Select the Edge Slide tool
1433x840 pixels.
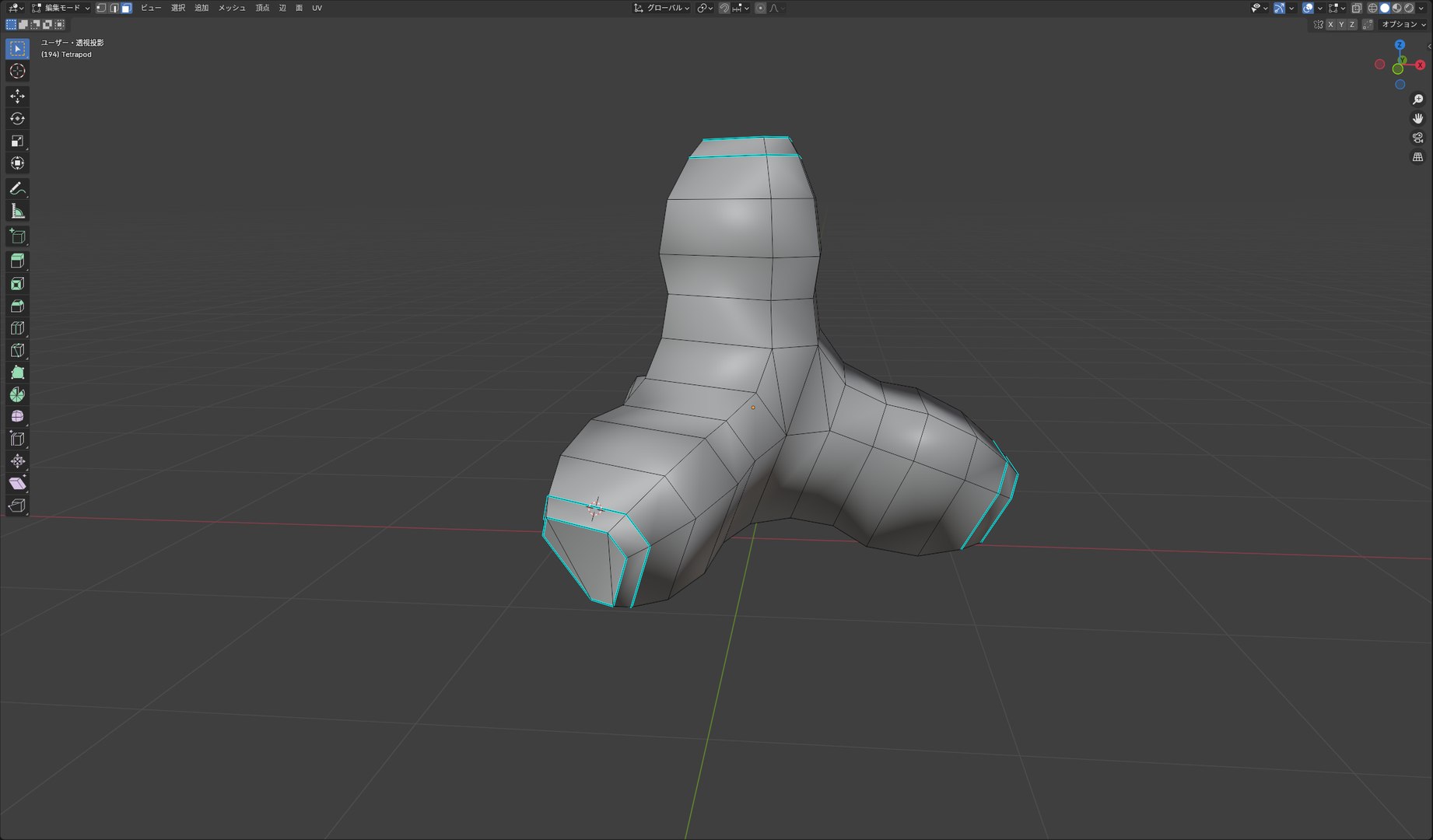pyautogui.click(x=17, y=439)
